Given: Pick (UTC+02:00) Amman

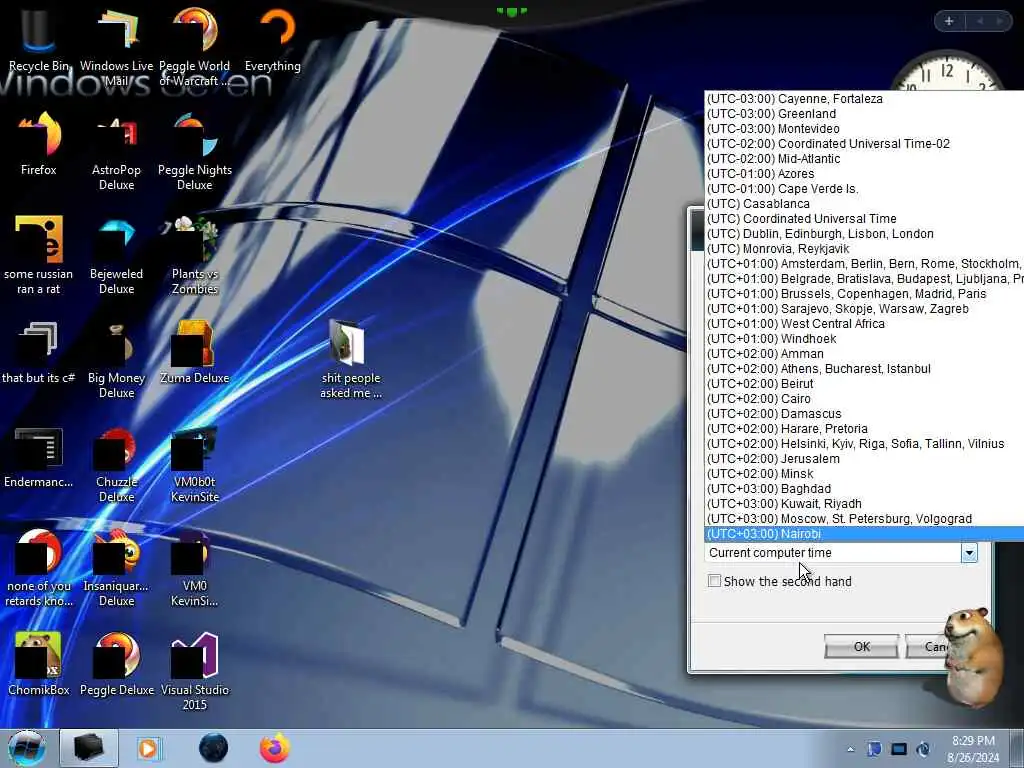Looking at the screenshot, I should (865, 354).
